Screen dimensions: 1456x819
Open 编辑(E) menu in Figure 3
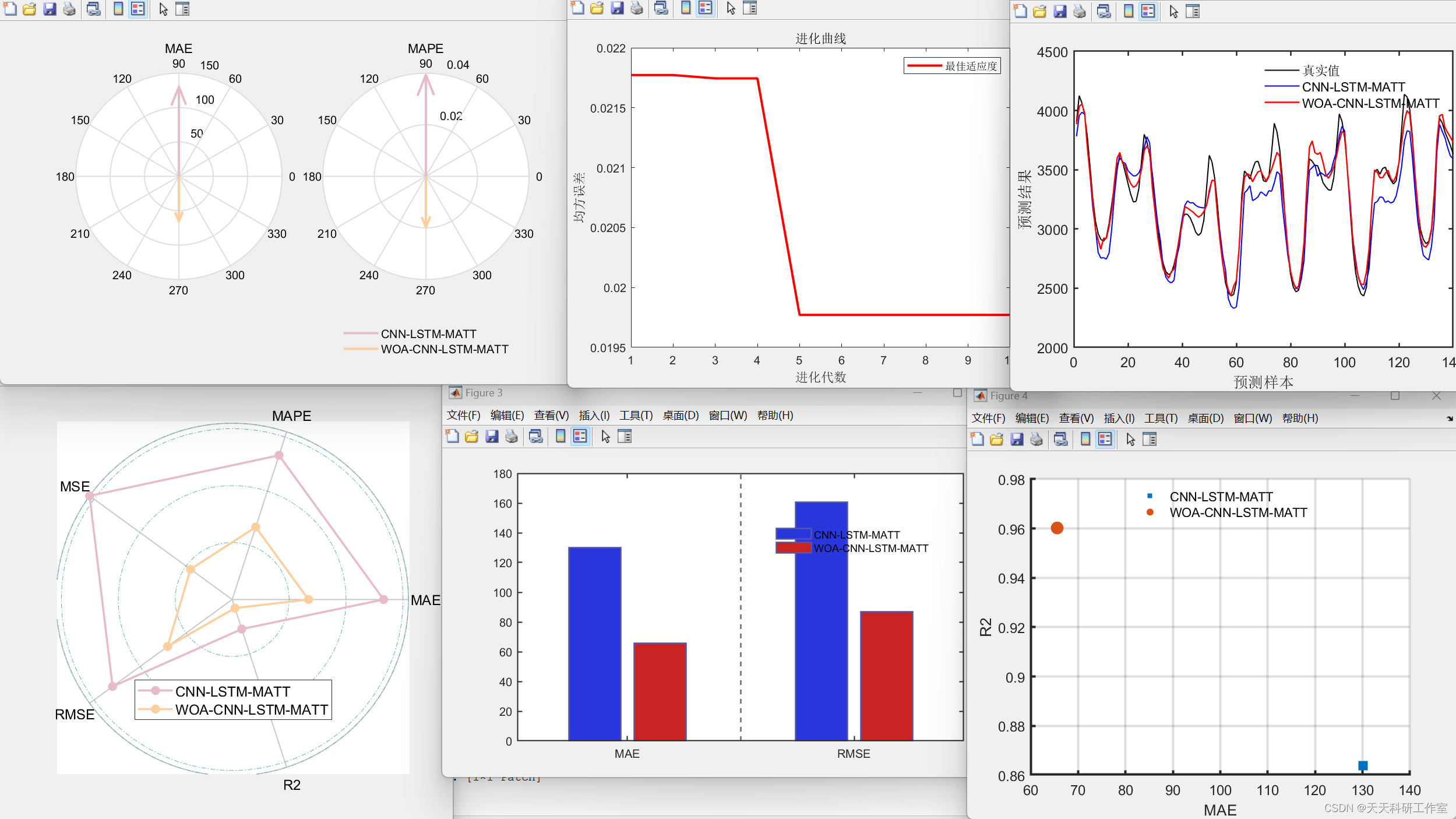[x=507, y=415]
